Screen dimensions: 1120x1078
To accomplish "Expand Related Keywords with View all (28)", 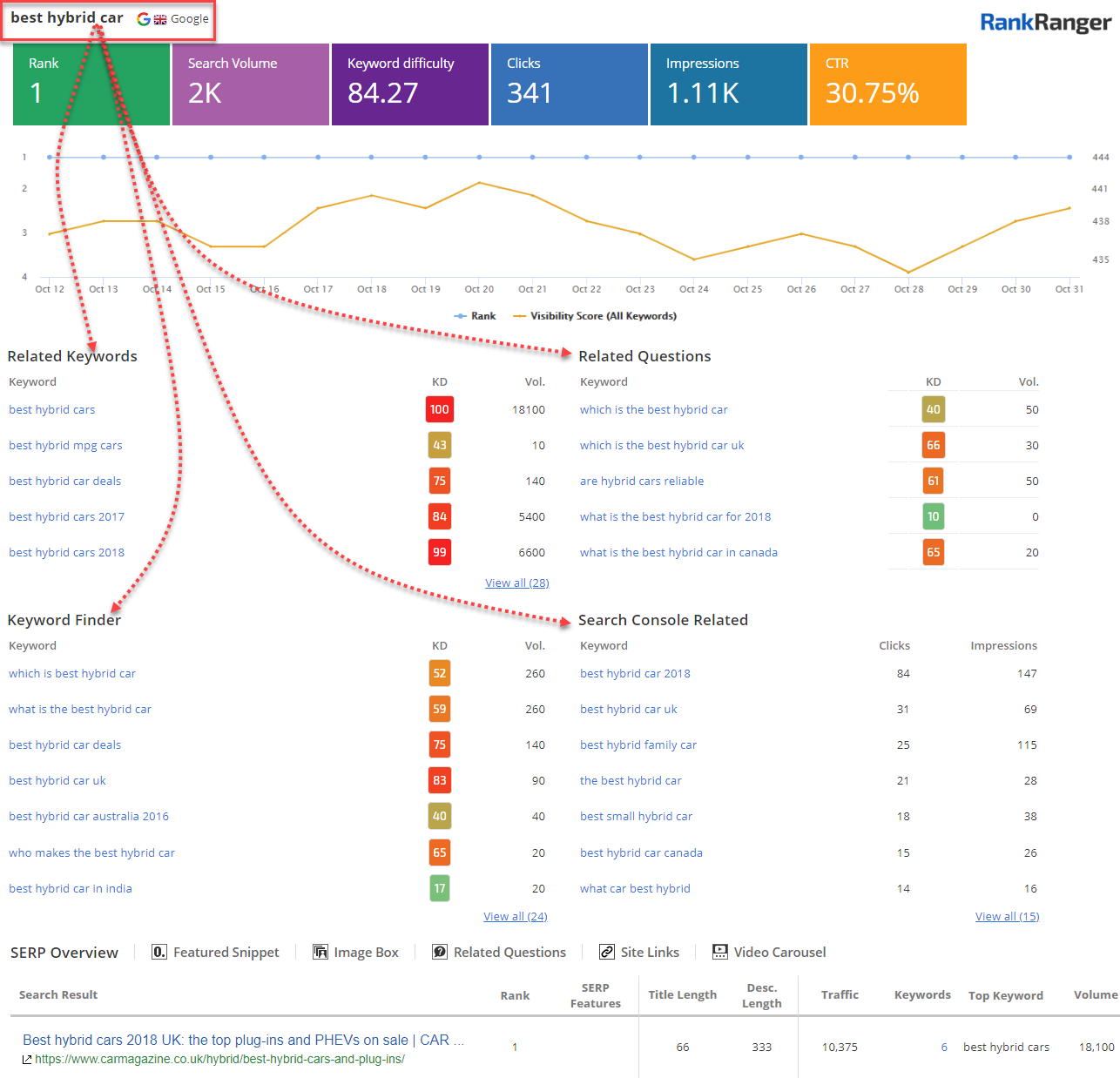I will click(516, 583).
